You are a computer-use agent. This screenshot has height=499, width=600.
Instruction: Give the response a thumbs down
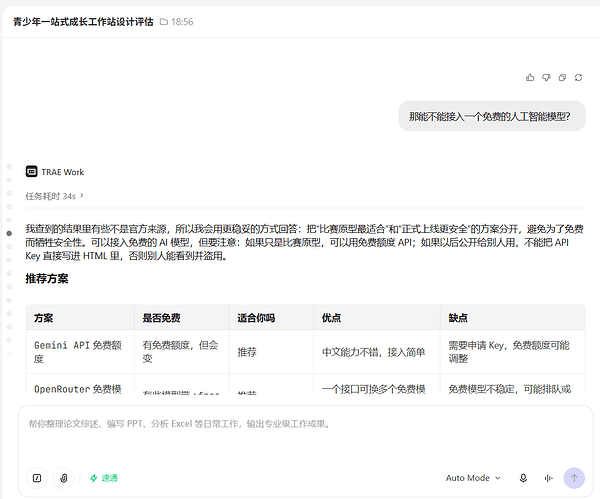(x=546, y=78)
